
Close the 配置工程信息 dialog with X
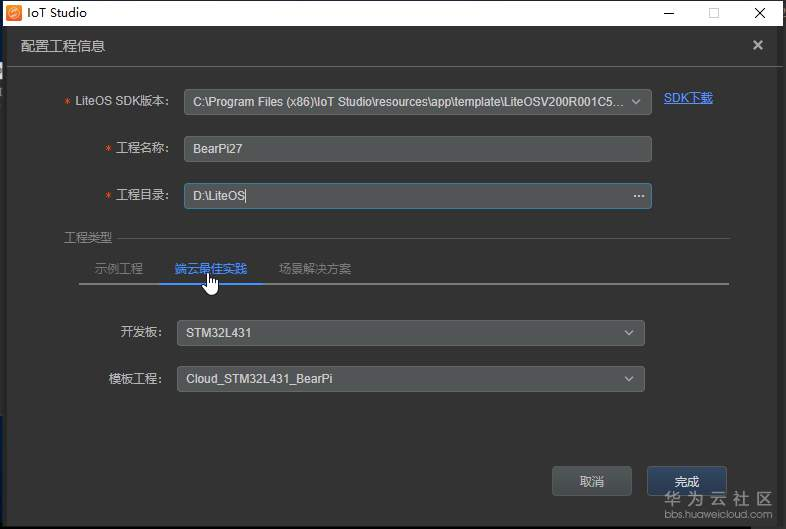tap(757, 45)
